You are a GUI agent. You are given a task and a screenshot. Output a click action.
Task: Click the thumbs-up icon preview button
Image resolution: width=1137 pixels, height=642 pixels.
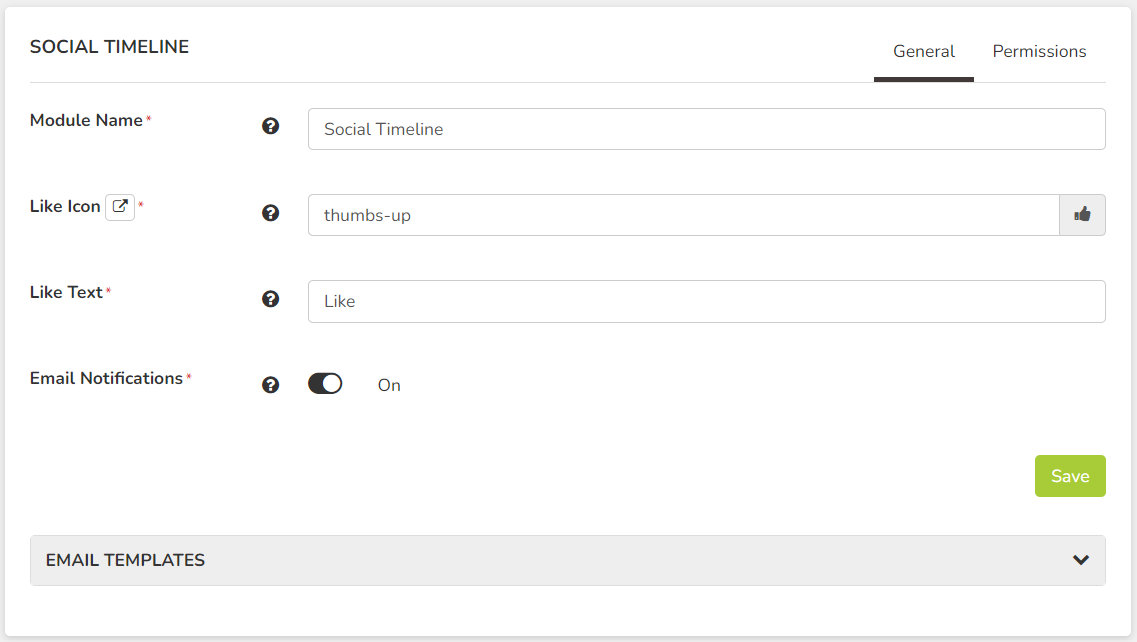[1082, 215]
